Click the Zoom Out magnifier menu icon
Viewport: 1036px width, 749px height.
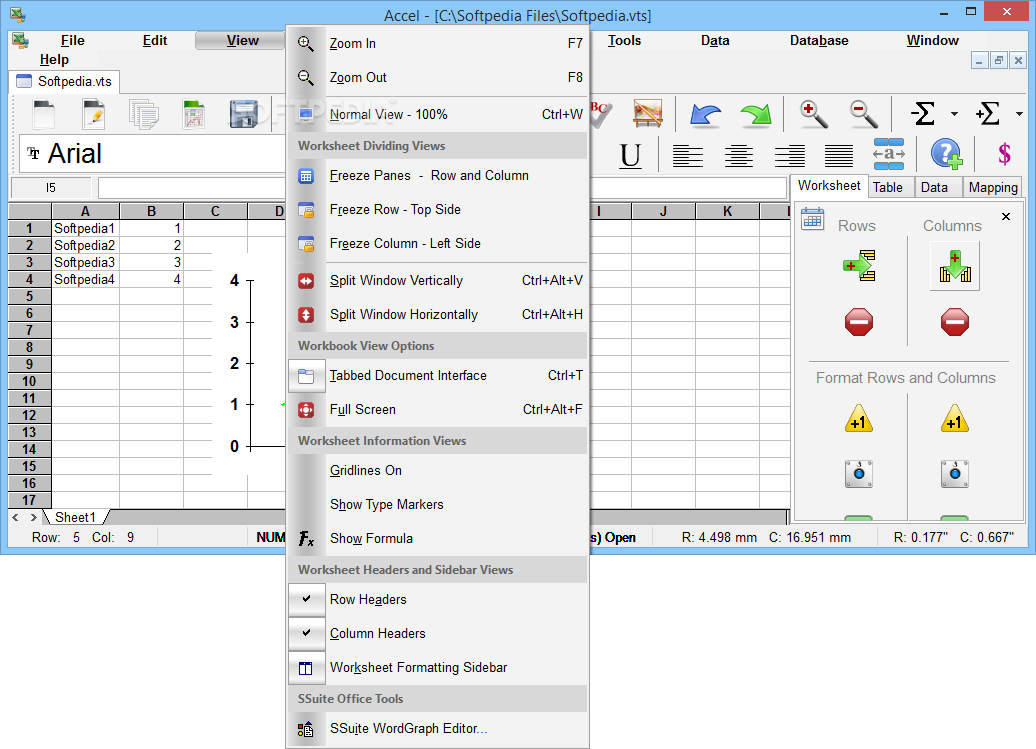[305, 77]
